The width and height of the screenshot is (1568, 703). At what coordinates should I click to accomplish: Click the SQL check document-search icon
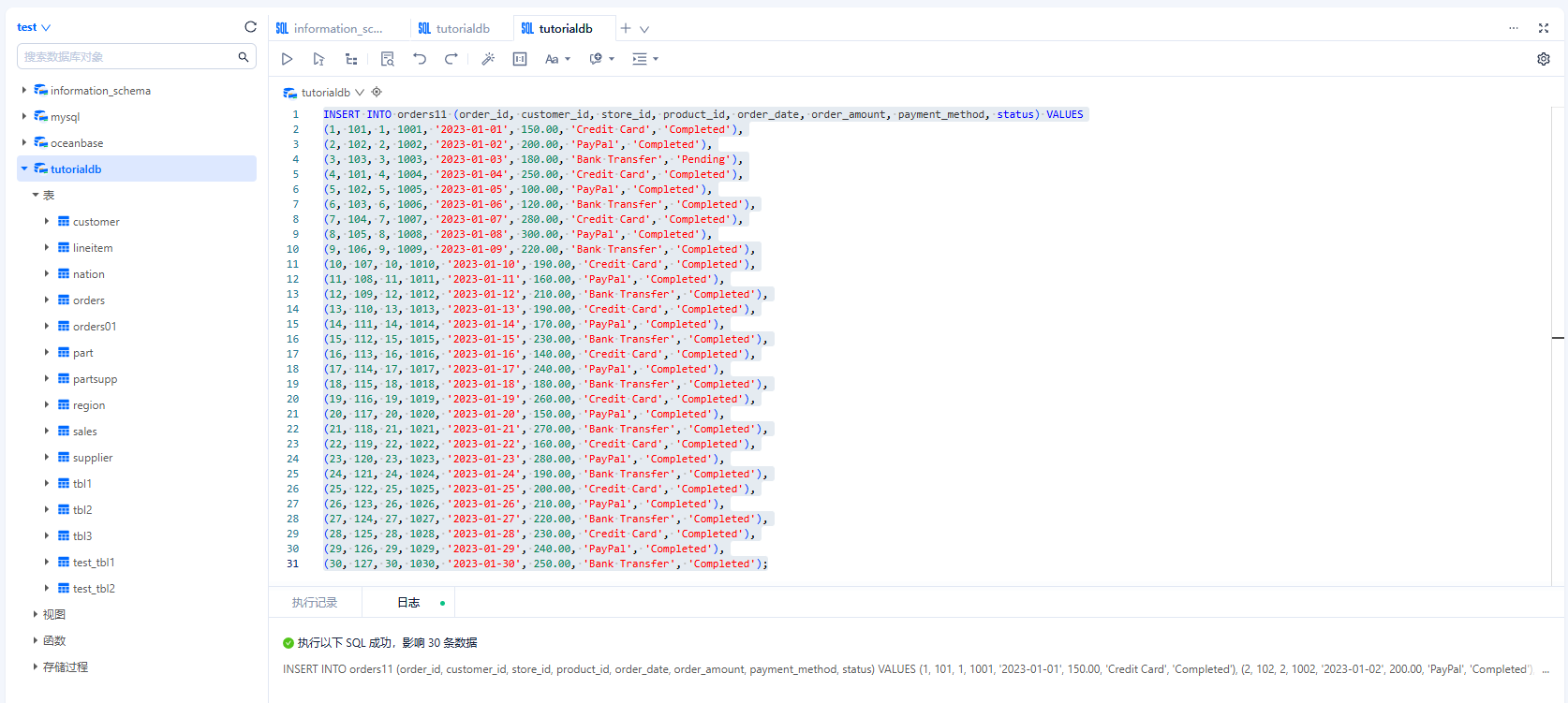click(x=388, y=59)
